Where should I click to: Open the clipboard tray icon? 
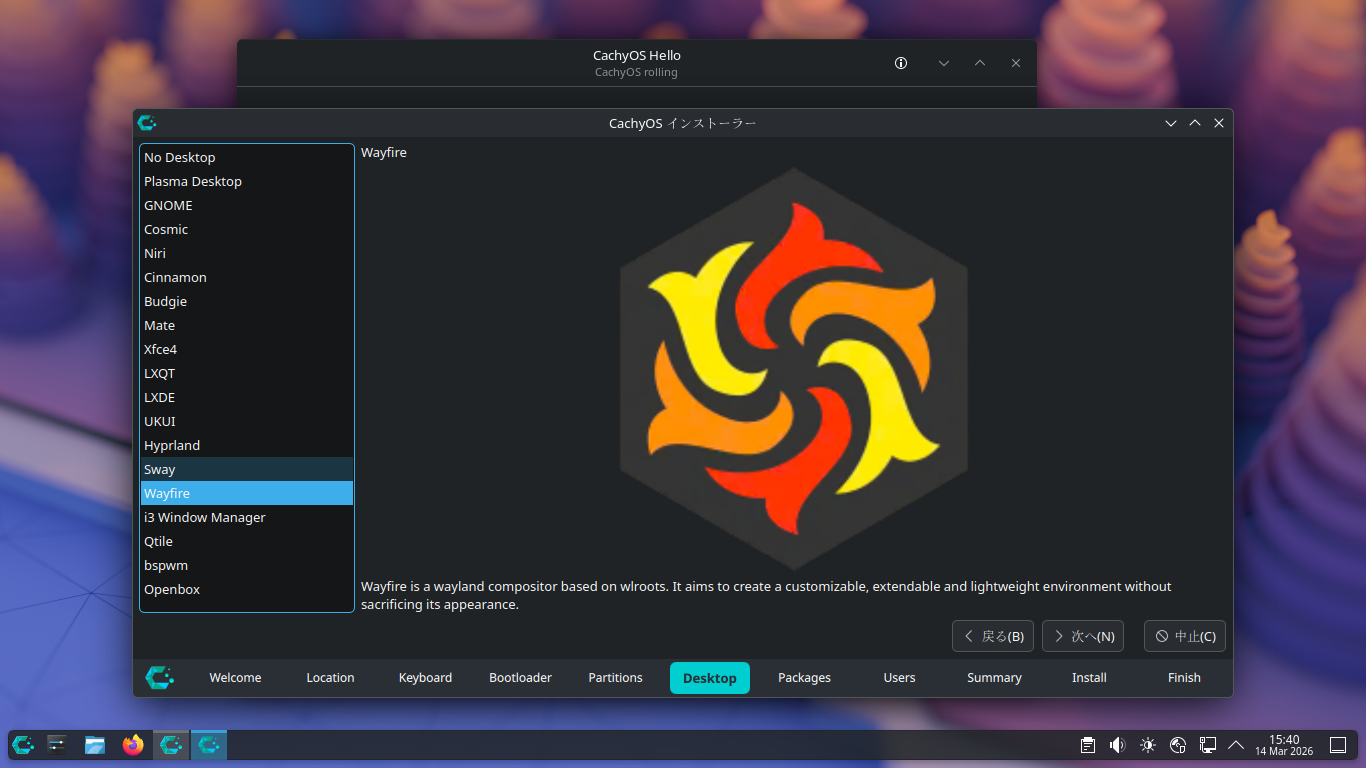[1088, 745]
